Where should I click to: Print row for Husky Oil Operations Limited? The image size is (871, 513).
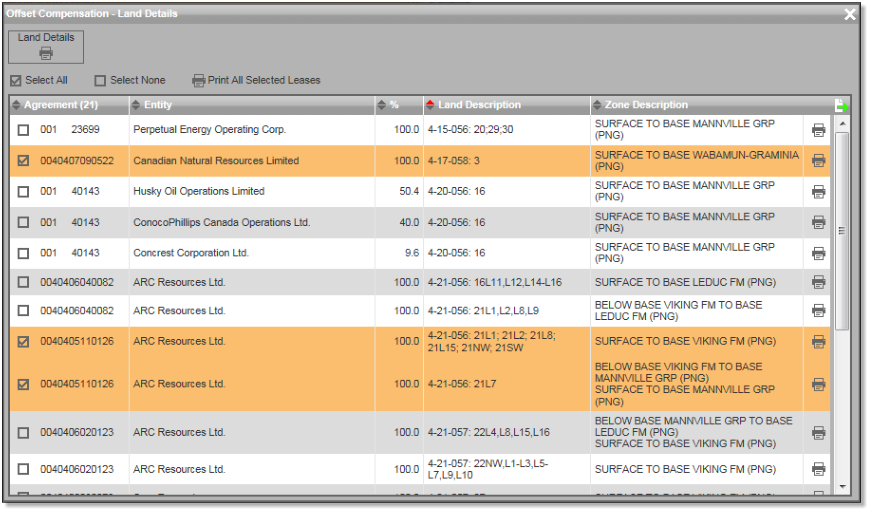pyautogui.click(x=818, y=192)
